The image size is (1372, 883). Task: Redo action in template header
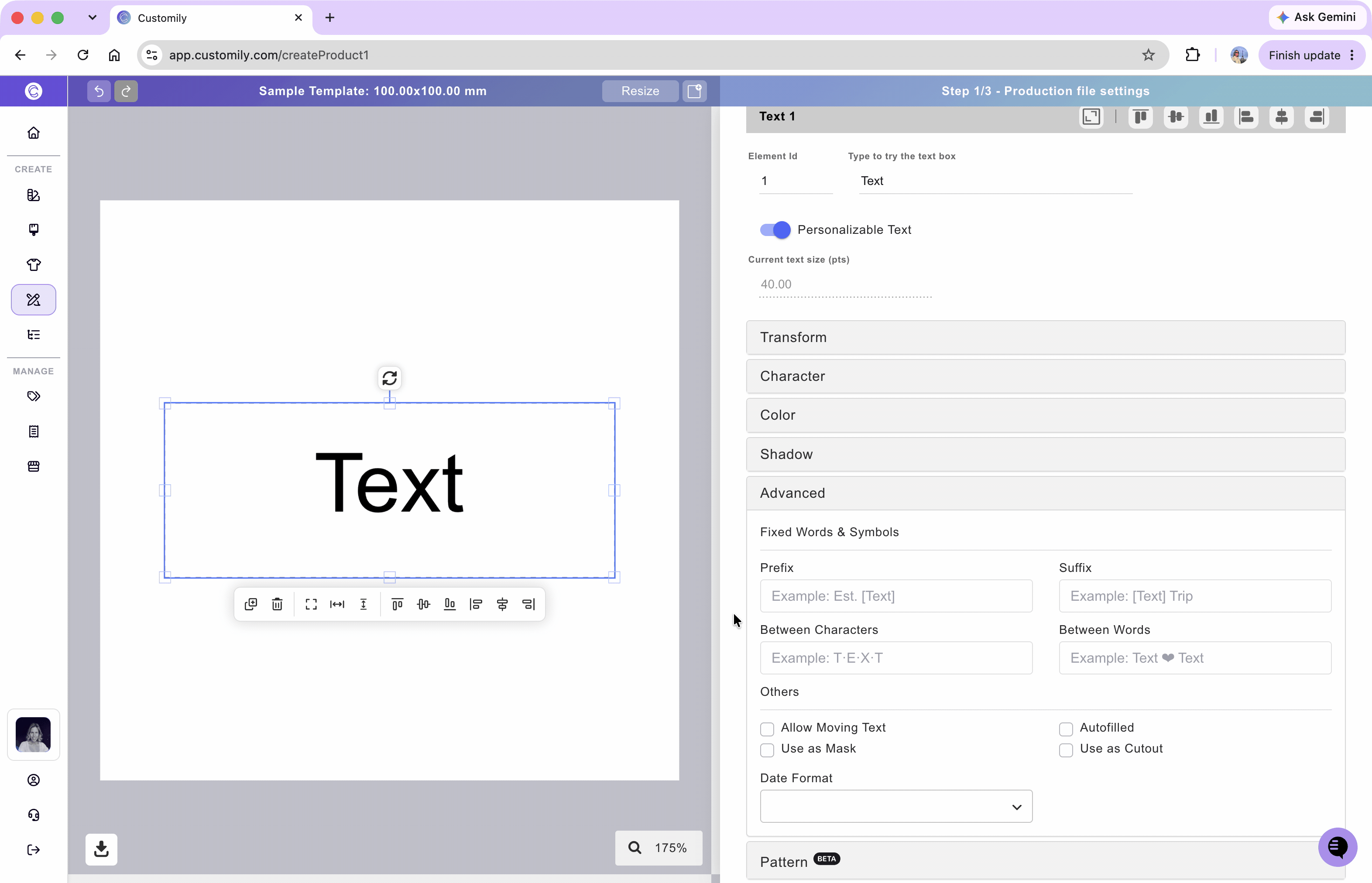click(x=126, y=91)
